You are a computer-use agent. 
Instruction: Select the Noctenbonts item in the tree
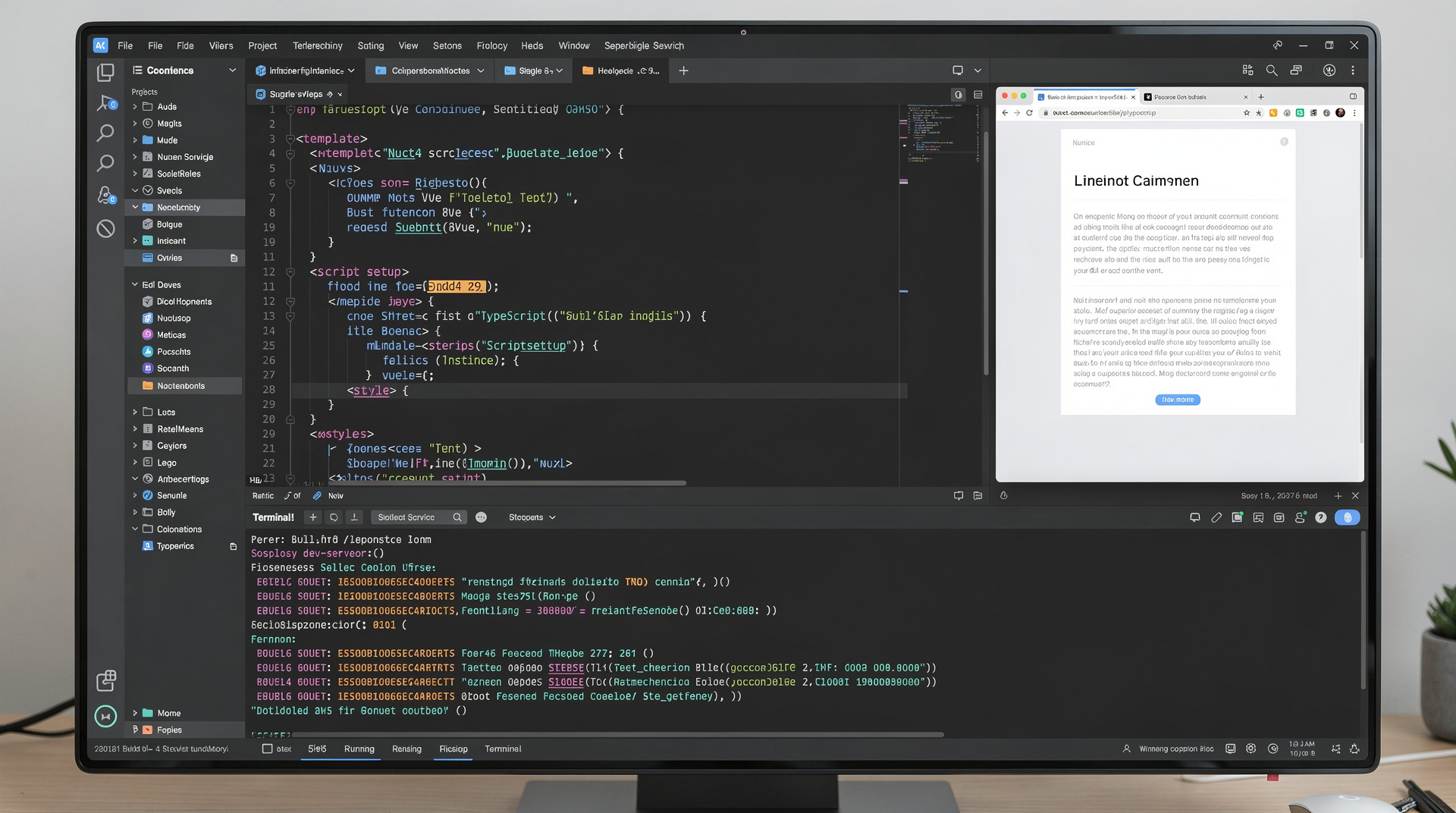point(185,386)
